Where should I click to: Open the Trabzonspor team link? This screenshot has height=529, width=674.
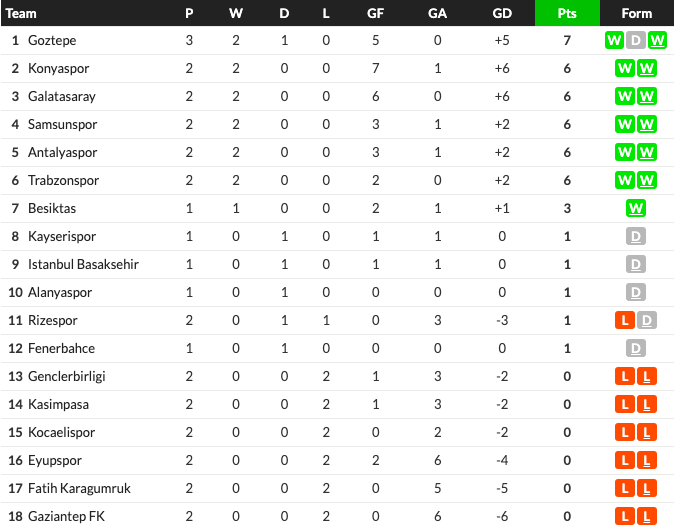63,180
